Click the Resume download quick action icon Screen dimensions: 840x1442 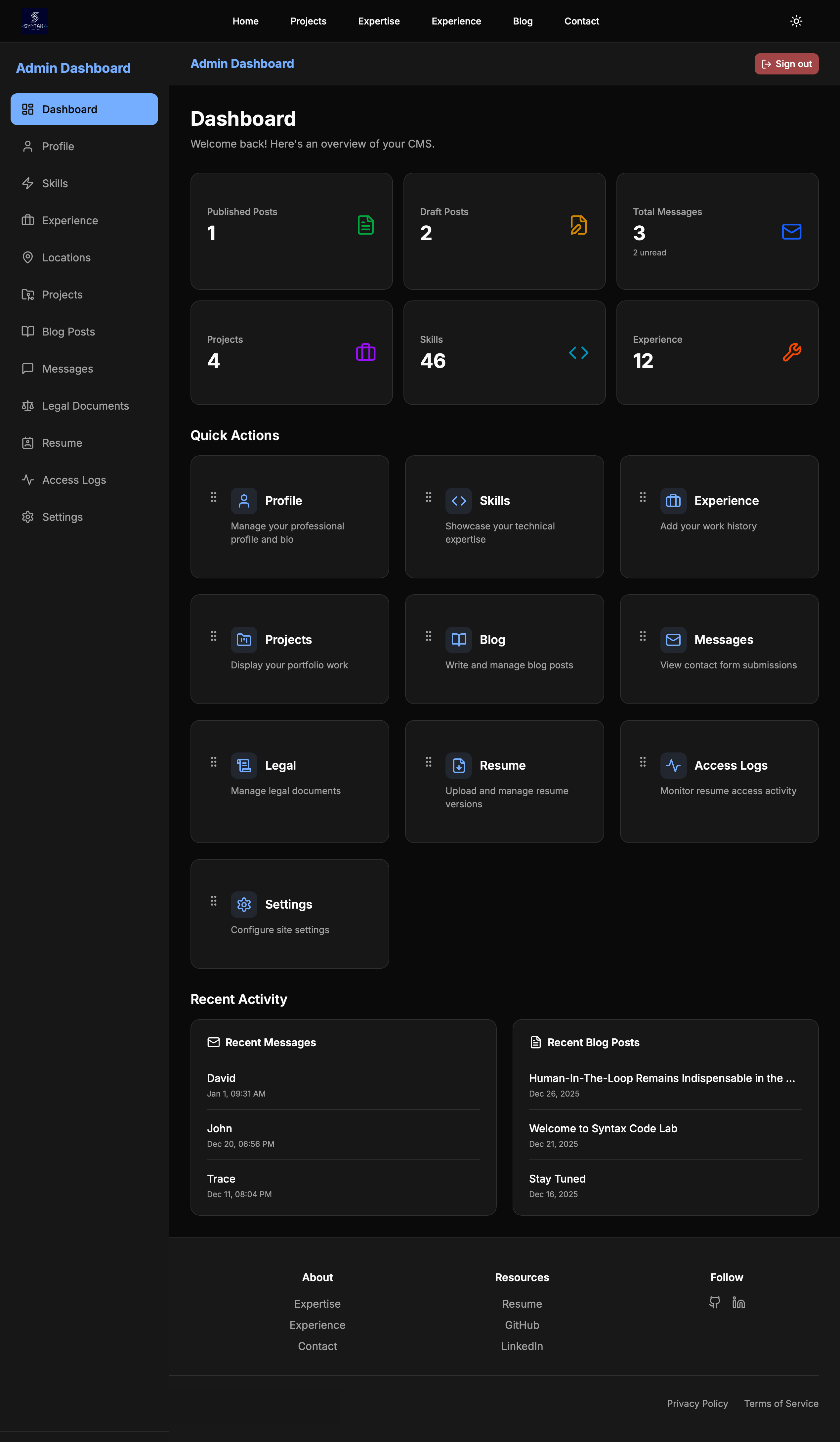pos(459,765)
